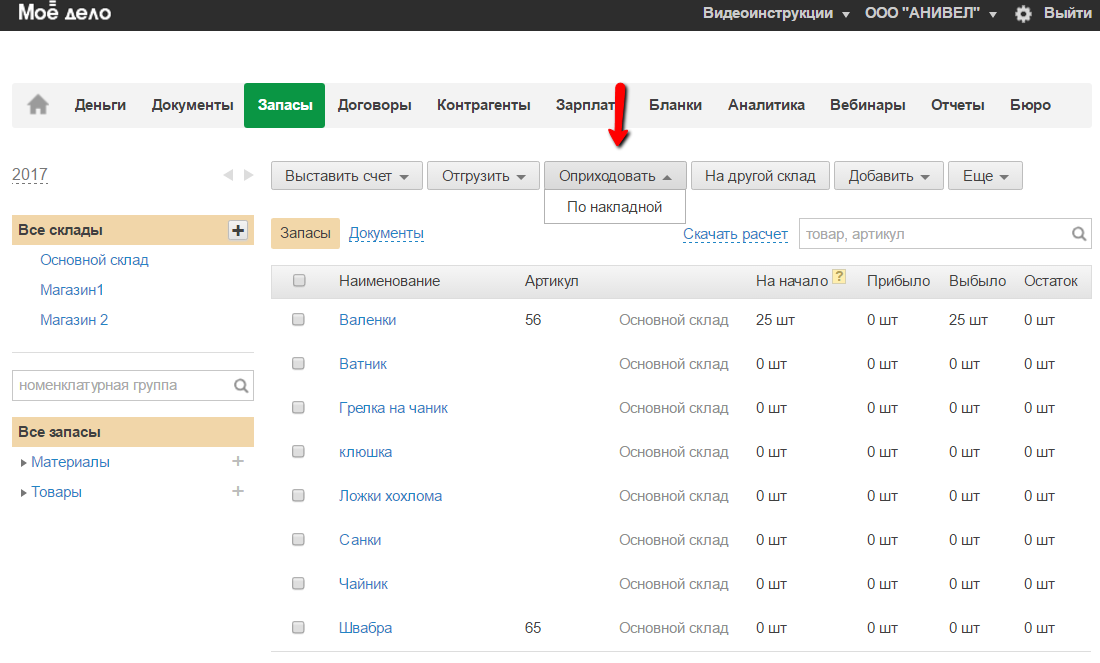
Task: Open the help hint next to На начало
Action: (x=839, y=278)
